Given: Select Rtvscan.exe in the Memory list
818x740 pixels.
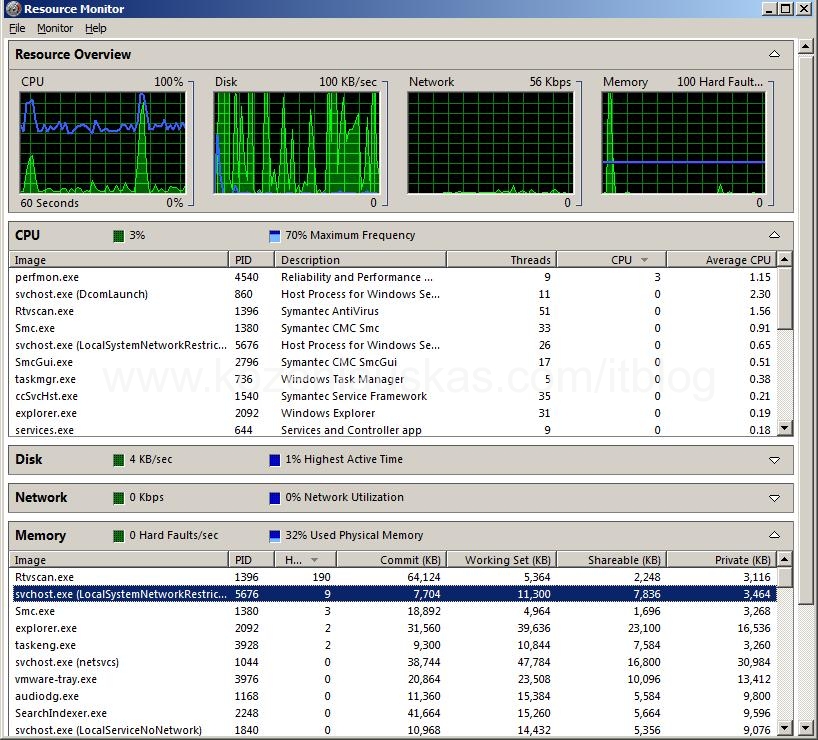Looking at the screenshot, I should pos(393,577).
